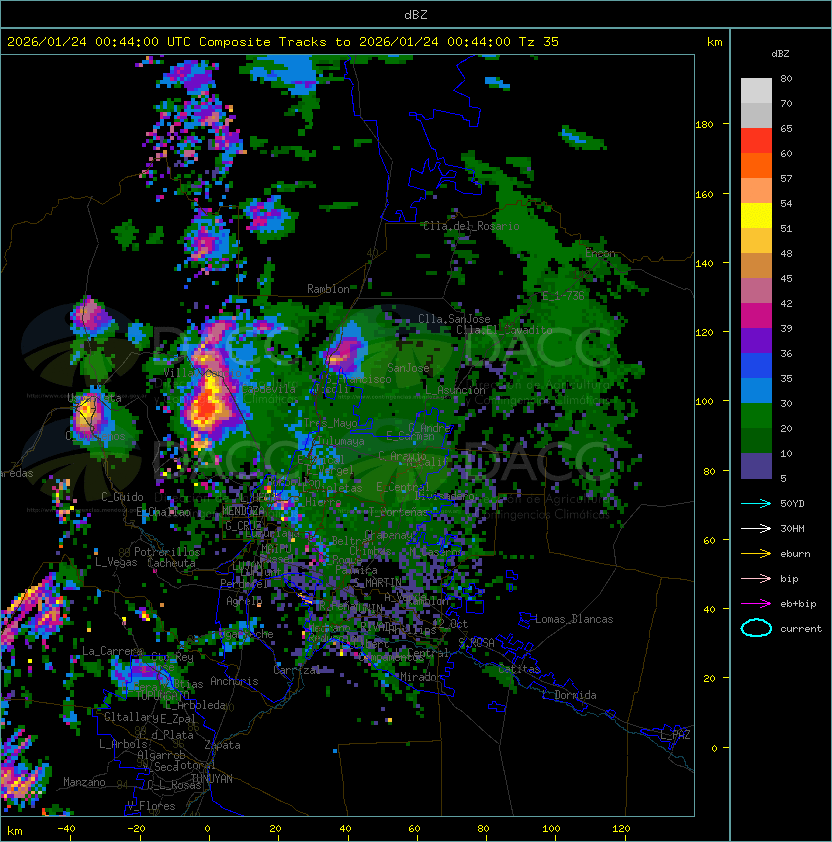This screenshot has height=842, width=832.
Task: Click the Encon map label
Action: 600,253
